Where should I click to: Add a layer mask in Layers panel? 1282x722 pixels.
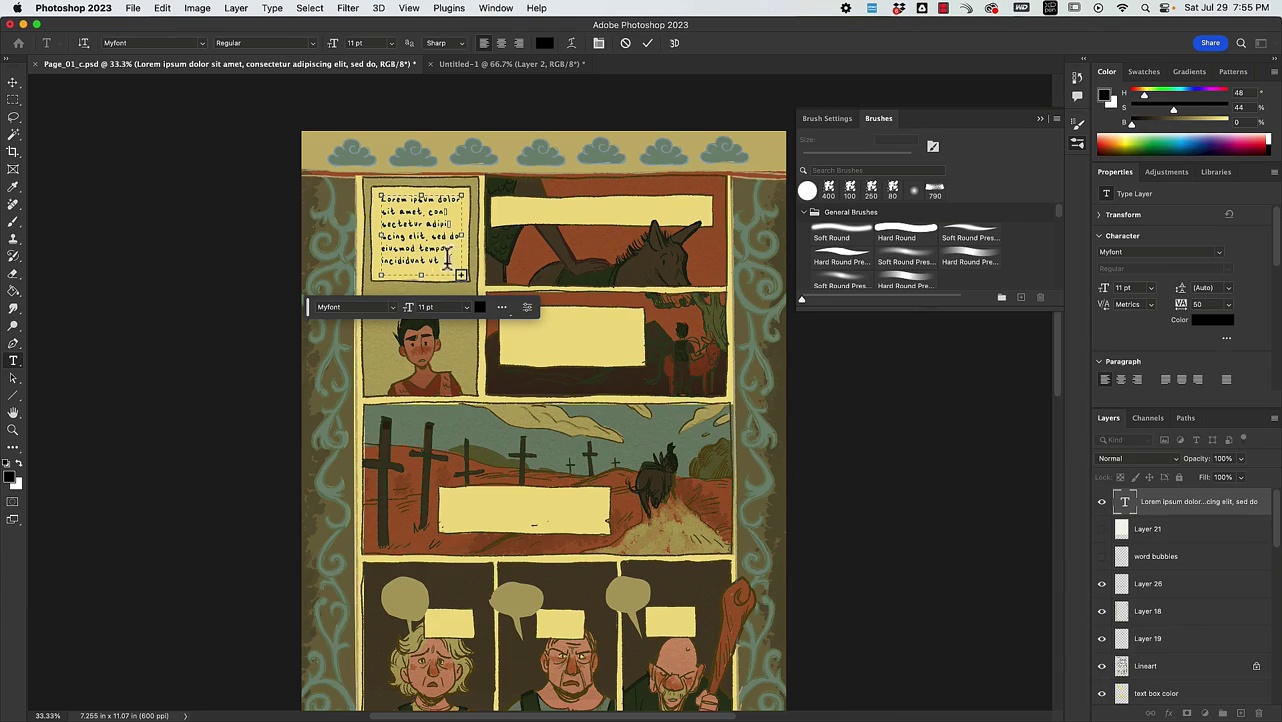pyautogui.click(x=1187, y=713)
